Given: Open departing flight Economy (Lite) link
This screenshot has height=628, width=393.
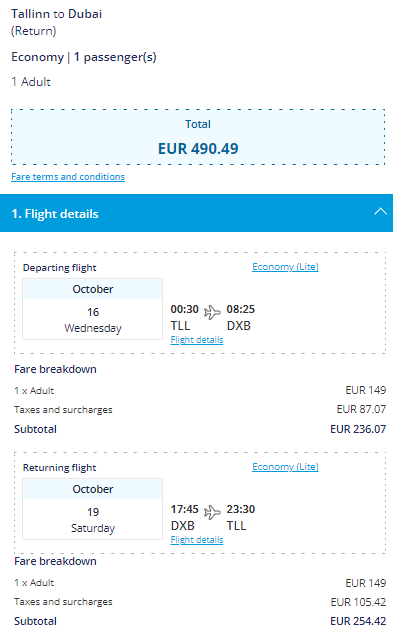Looking at the screenshot, I should [x=285, y=267].
